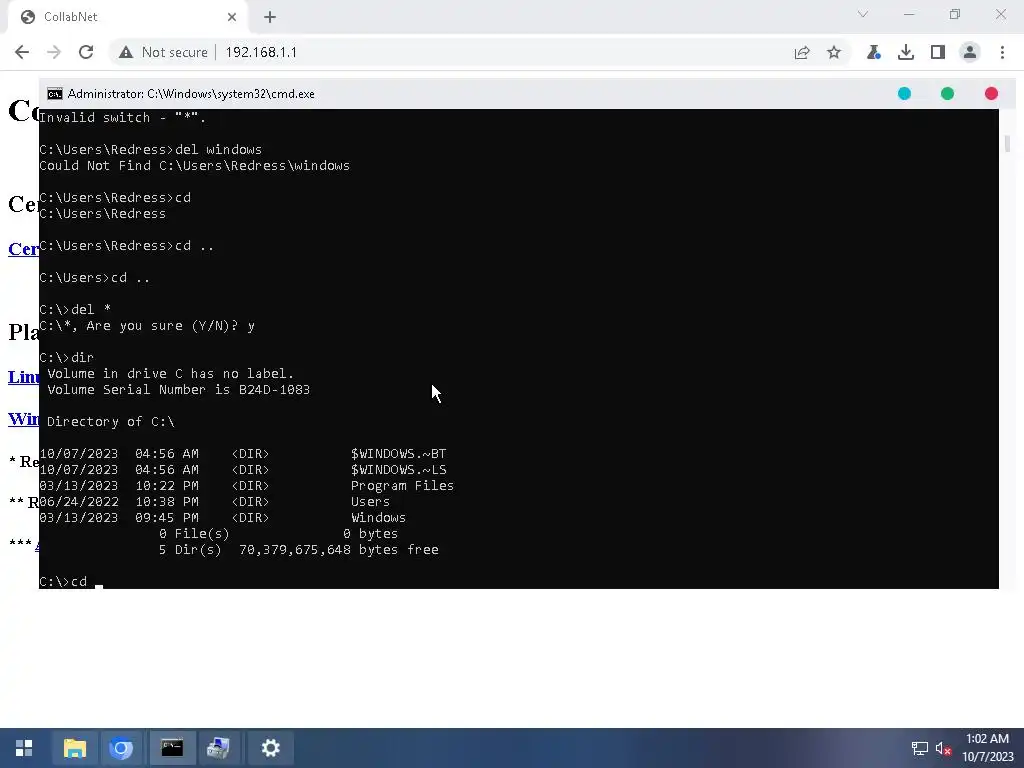Share this page via toolbar icon
The width and height of the screenshot is (1024, 768).
click(x=802, y=52)
